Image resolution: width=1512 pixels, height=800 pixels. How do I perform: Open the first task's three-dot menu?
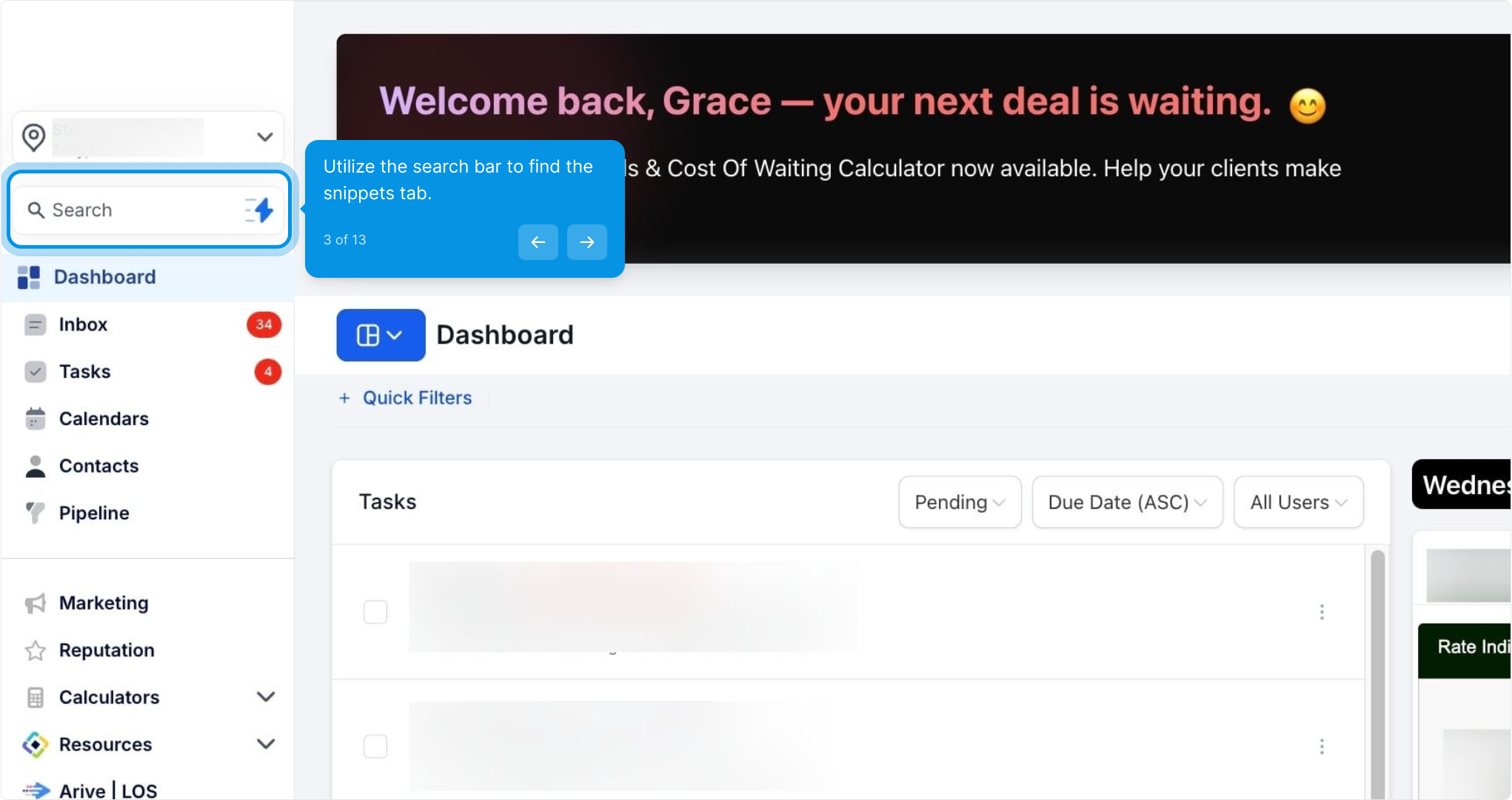(x=1322, y=612)
